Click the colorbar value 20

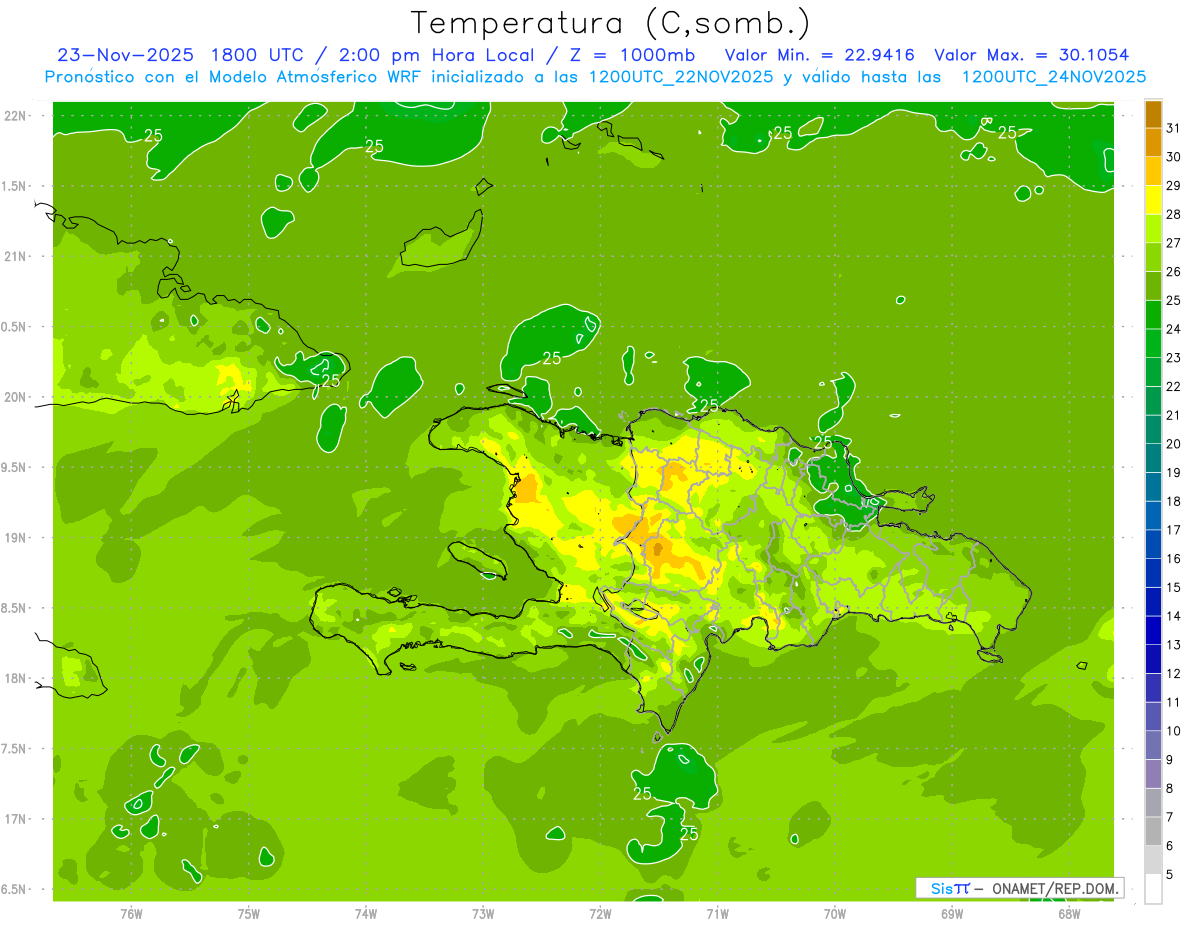point(1173,444)
